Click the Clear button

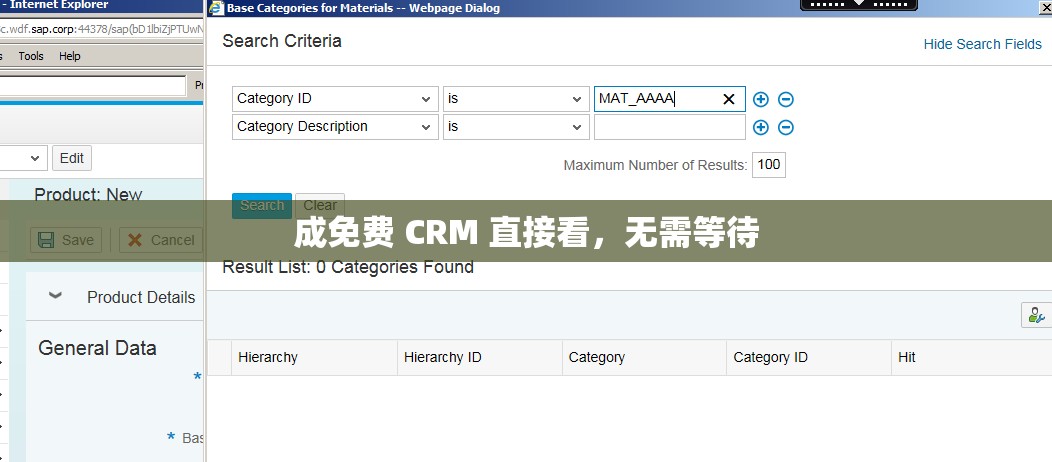320,205
